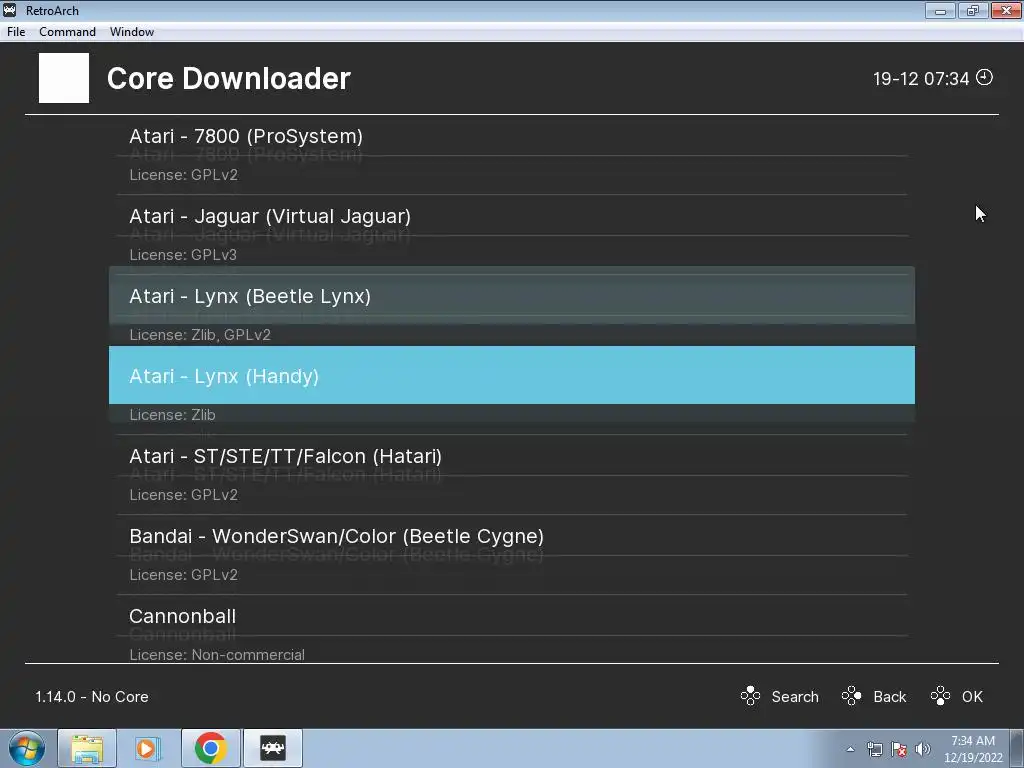Open the media player taskbar icon
This screenshot has height=768, width=1024.
148,748
